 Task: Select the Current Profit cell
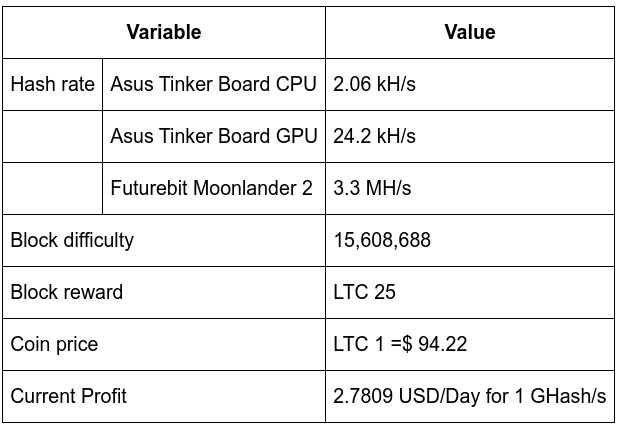[164, 396]
